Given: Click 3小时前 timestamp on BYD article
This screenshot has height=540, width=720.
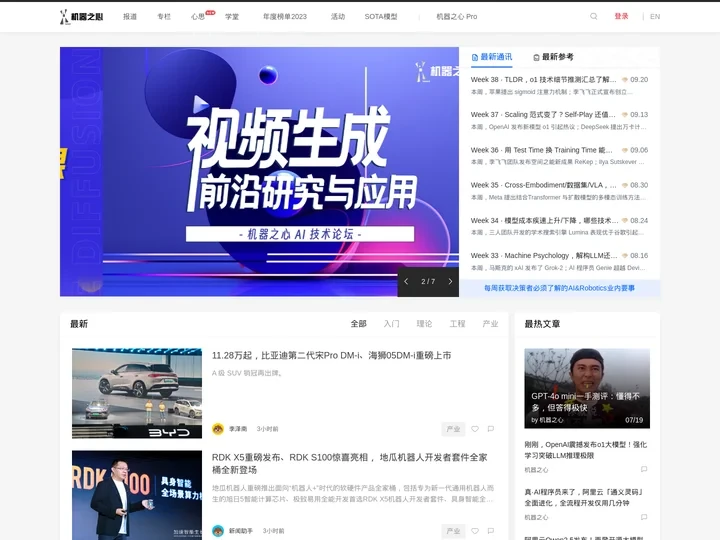Looking at the screenshot, I should point(267,429).
